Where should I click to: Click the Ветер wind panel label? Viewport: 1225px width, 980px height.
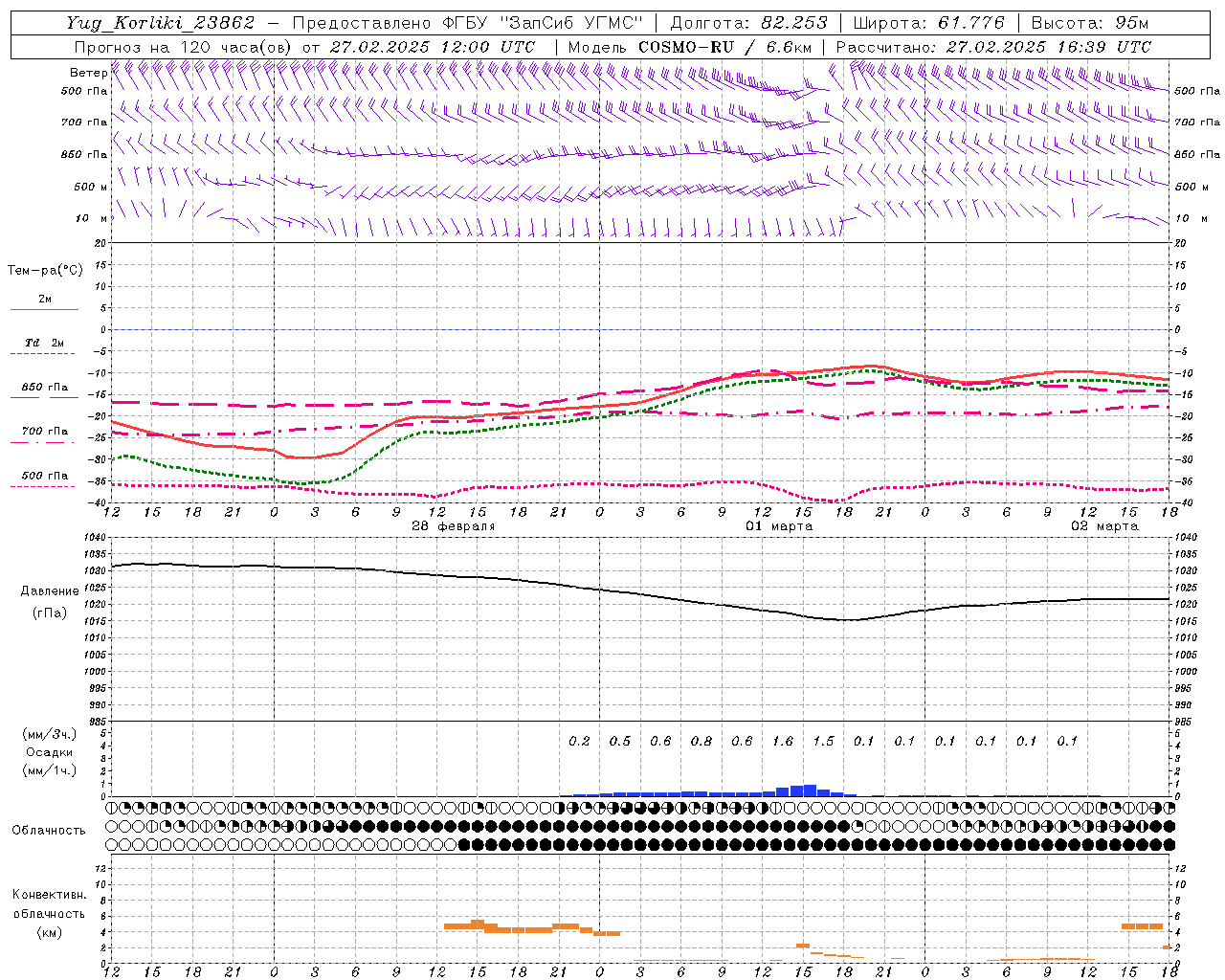89,73
